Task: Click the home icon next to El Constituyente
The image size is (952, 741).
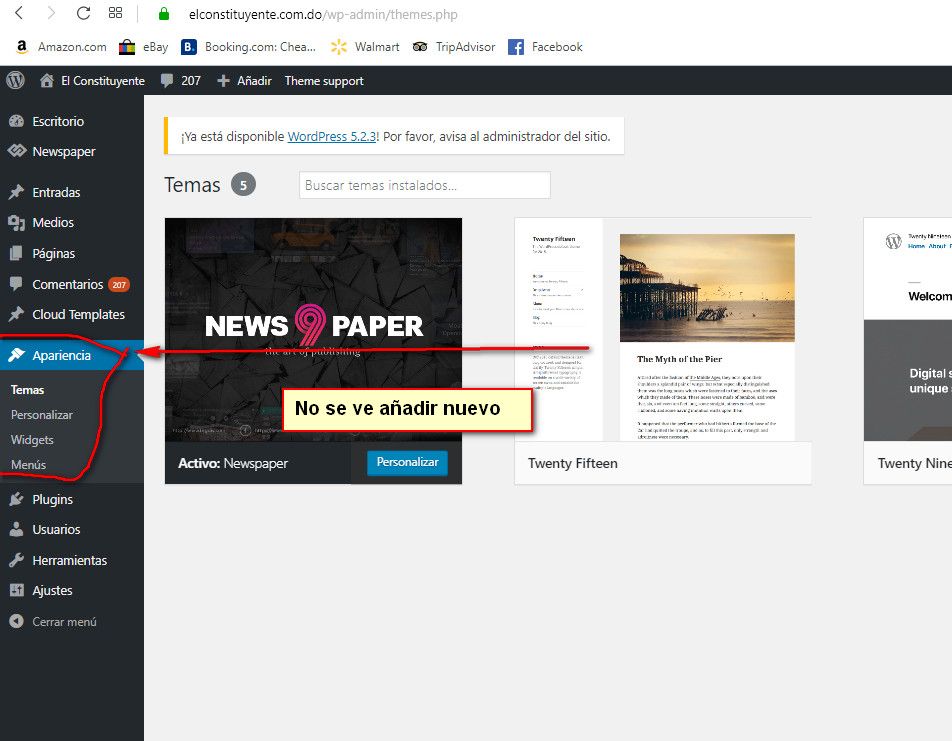Action: 47,80
